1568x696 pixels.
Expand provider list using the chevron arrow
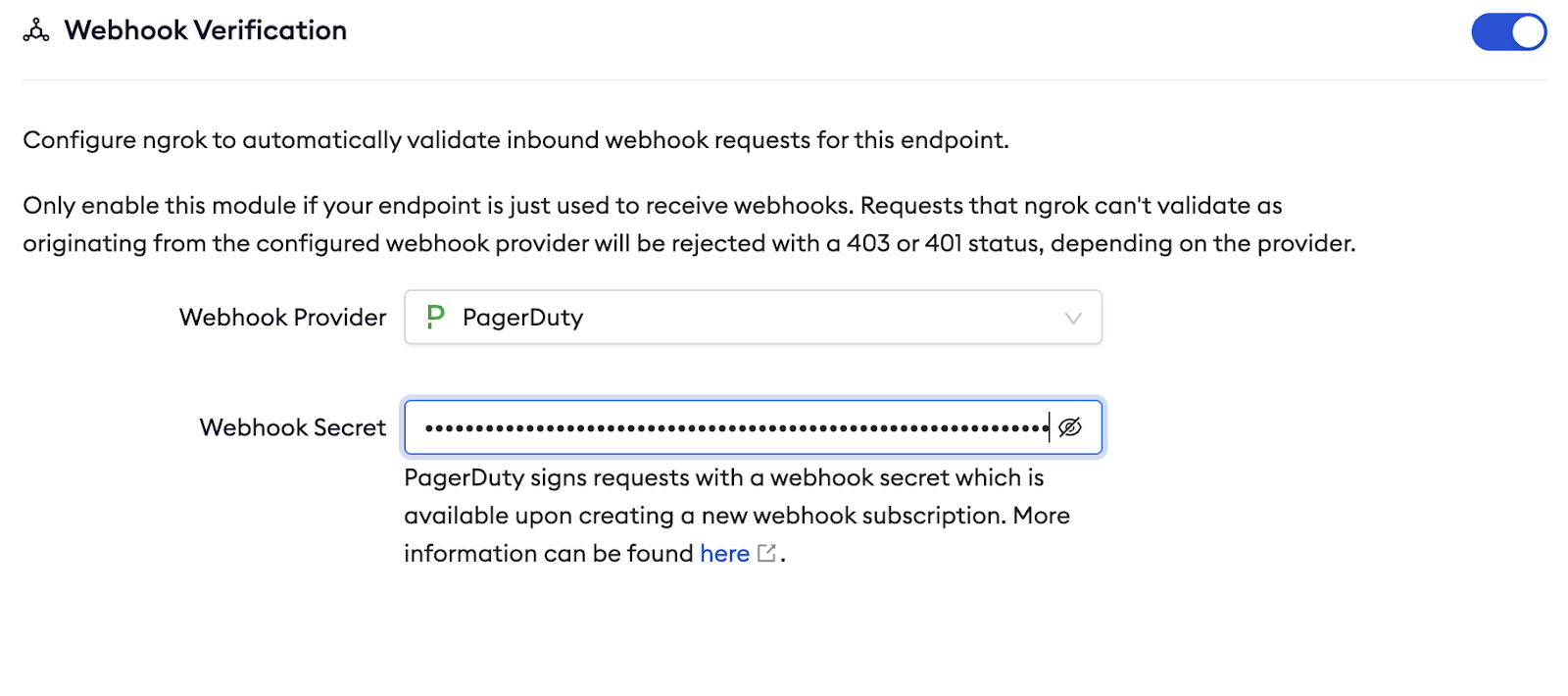click(x=1073, y=319)
